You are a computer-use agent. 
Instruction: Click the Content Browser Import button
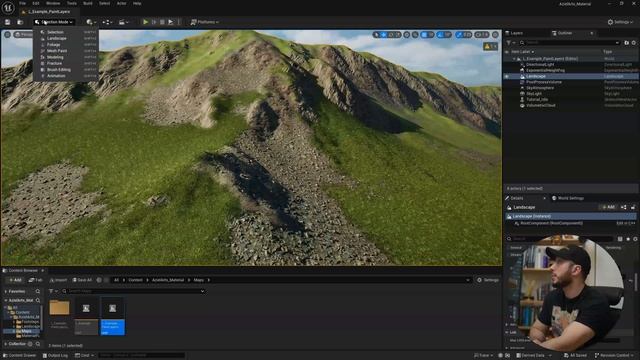(58, 280)
